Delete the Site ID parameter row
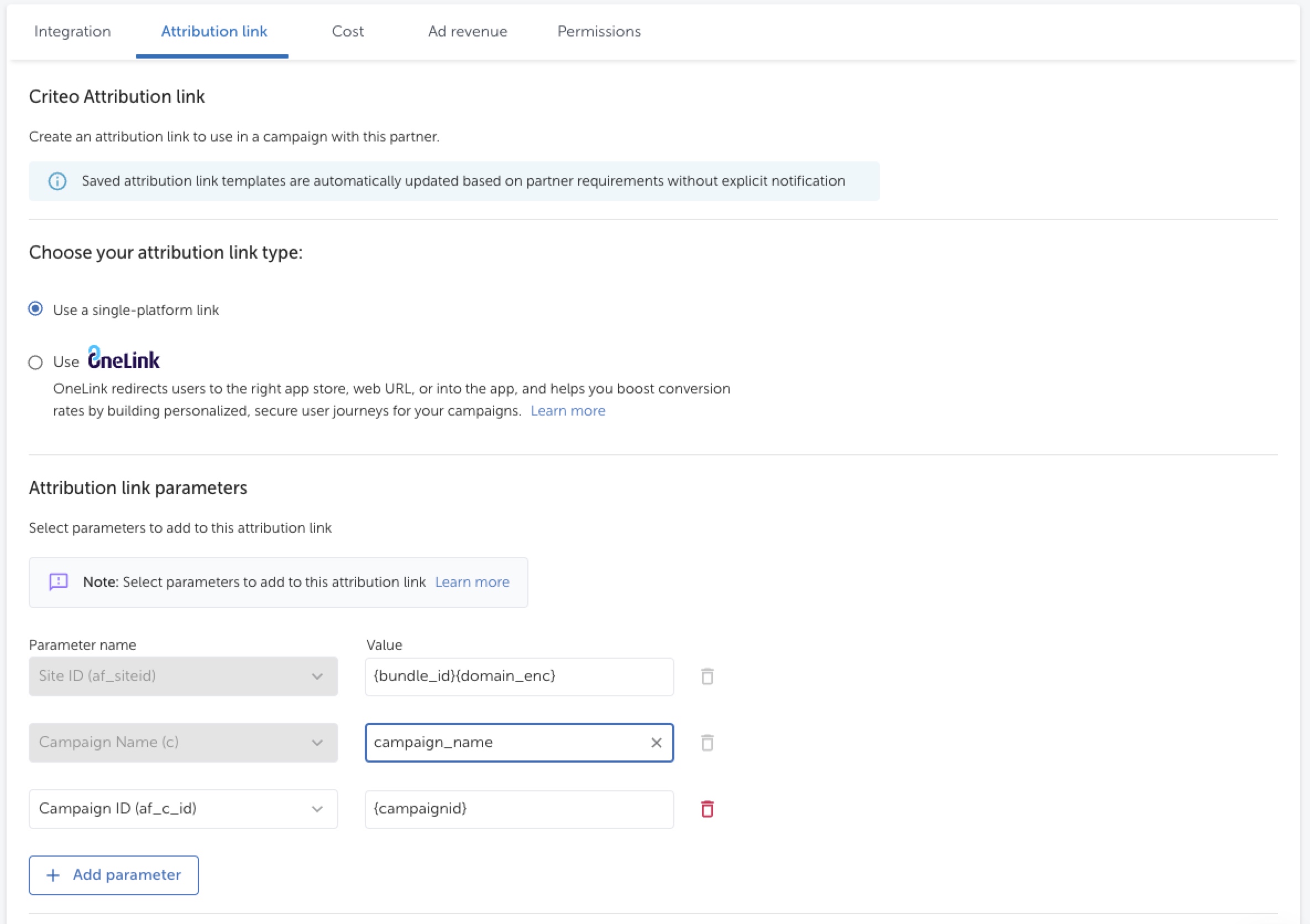The height and width of the screenshot is (924, 1310). click(707, 676)
